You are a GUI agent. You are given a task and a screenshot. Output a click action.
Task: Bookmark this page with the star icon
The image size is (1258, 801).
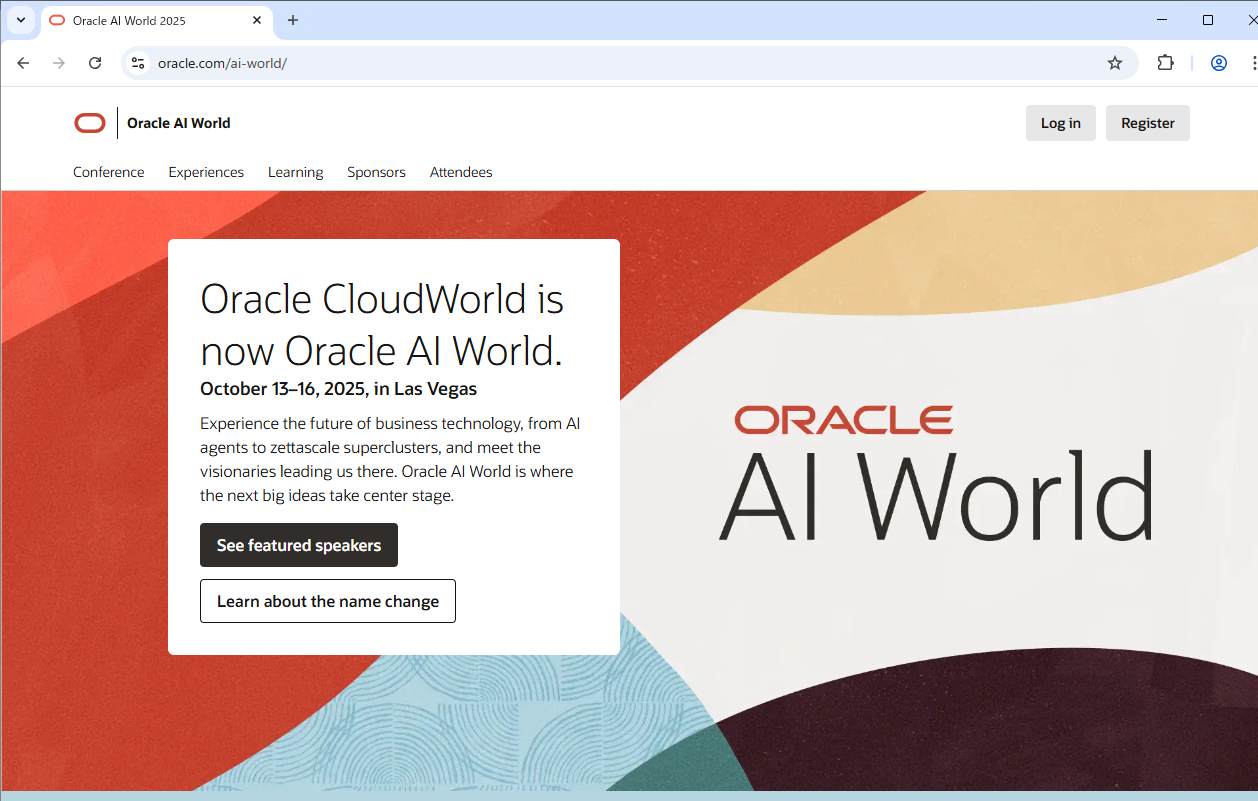(x=1115, y=63)
